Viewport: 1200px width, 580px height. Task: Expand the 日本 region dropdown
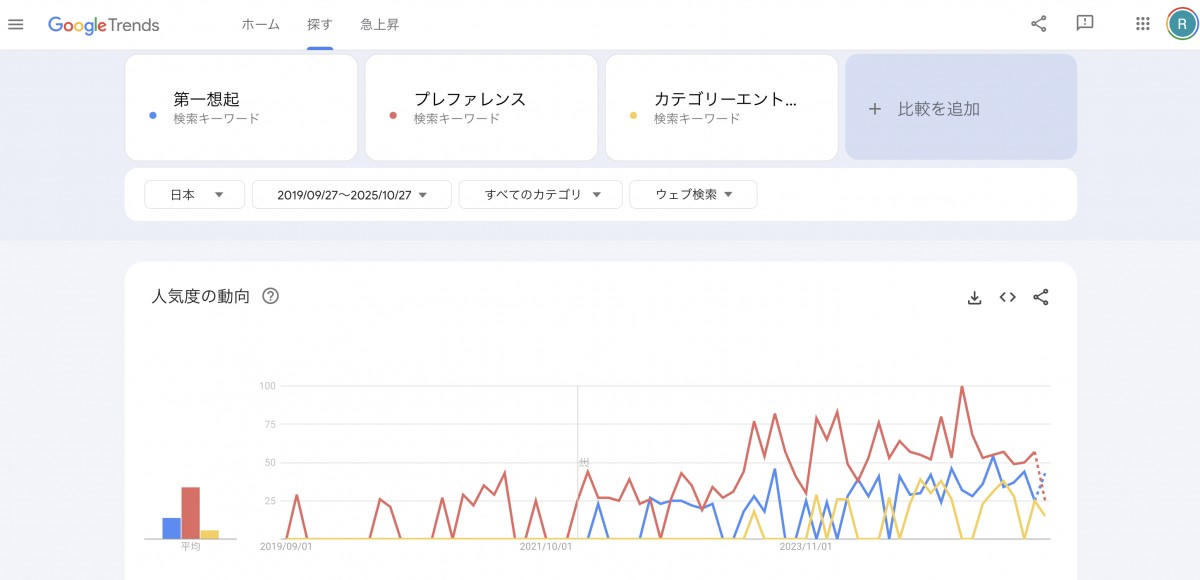tap(195, 195)
